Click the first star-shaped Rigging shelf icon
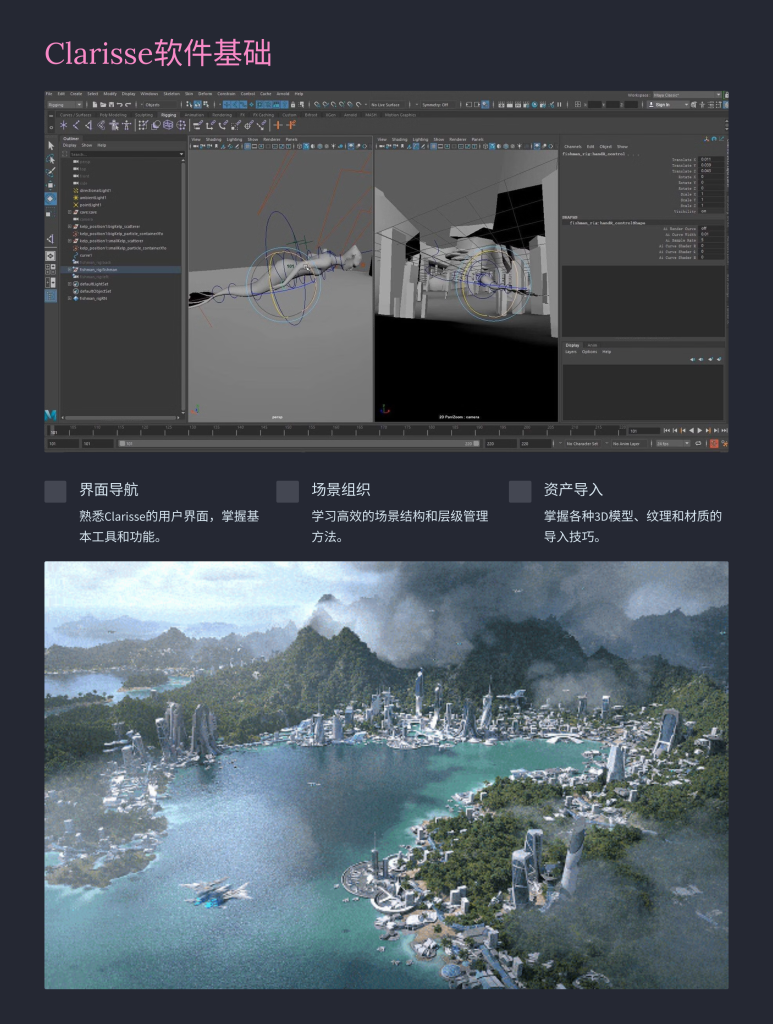This screenshot has height=1024, width=773. tap(64, 125)
